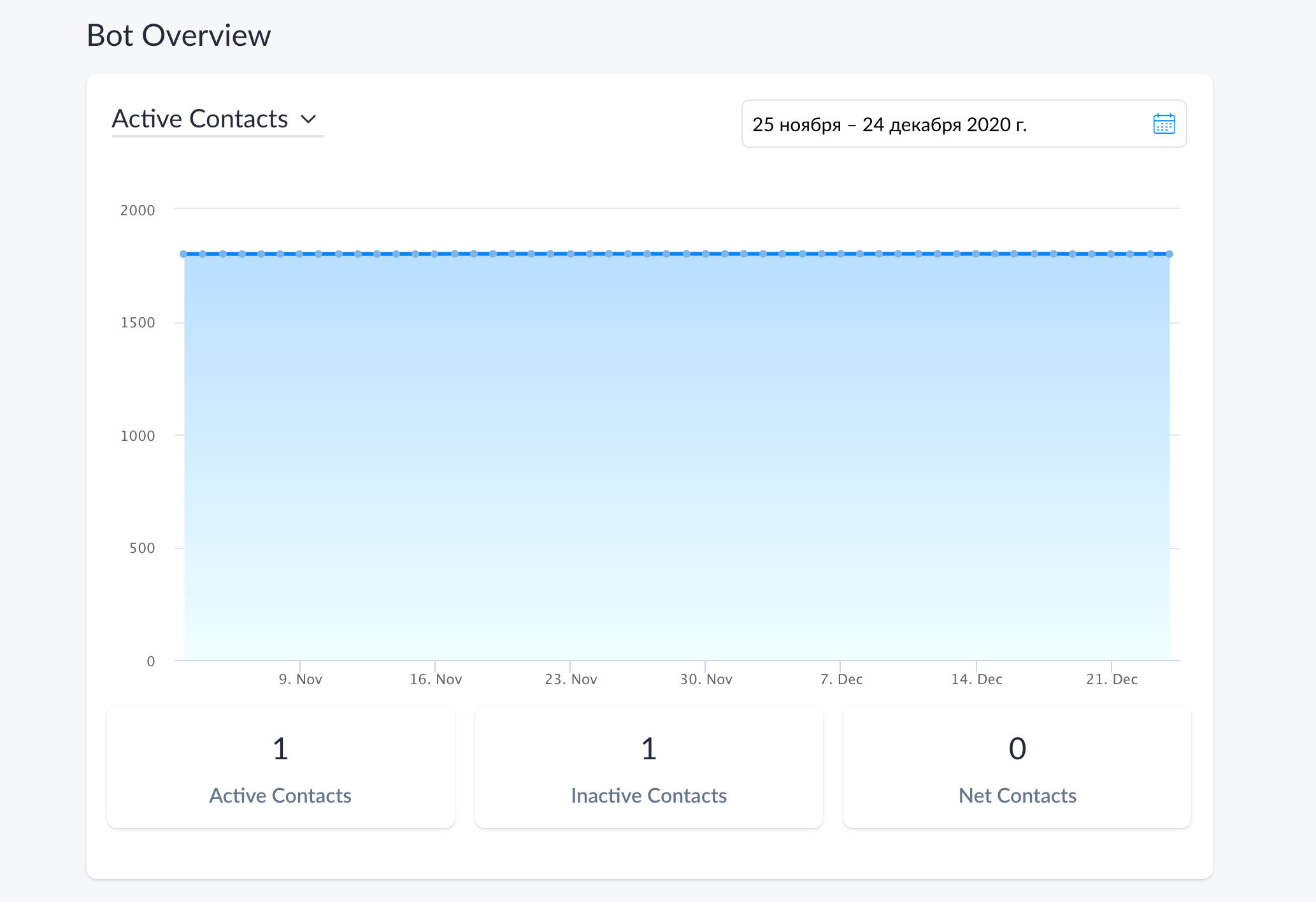This screenshot has width=1316, height=902.
Task: Click the 21. Dec axis label
Action: point(1112,679)
